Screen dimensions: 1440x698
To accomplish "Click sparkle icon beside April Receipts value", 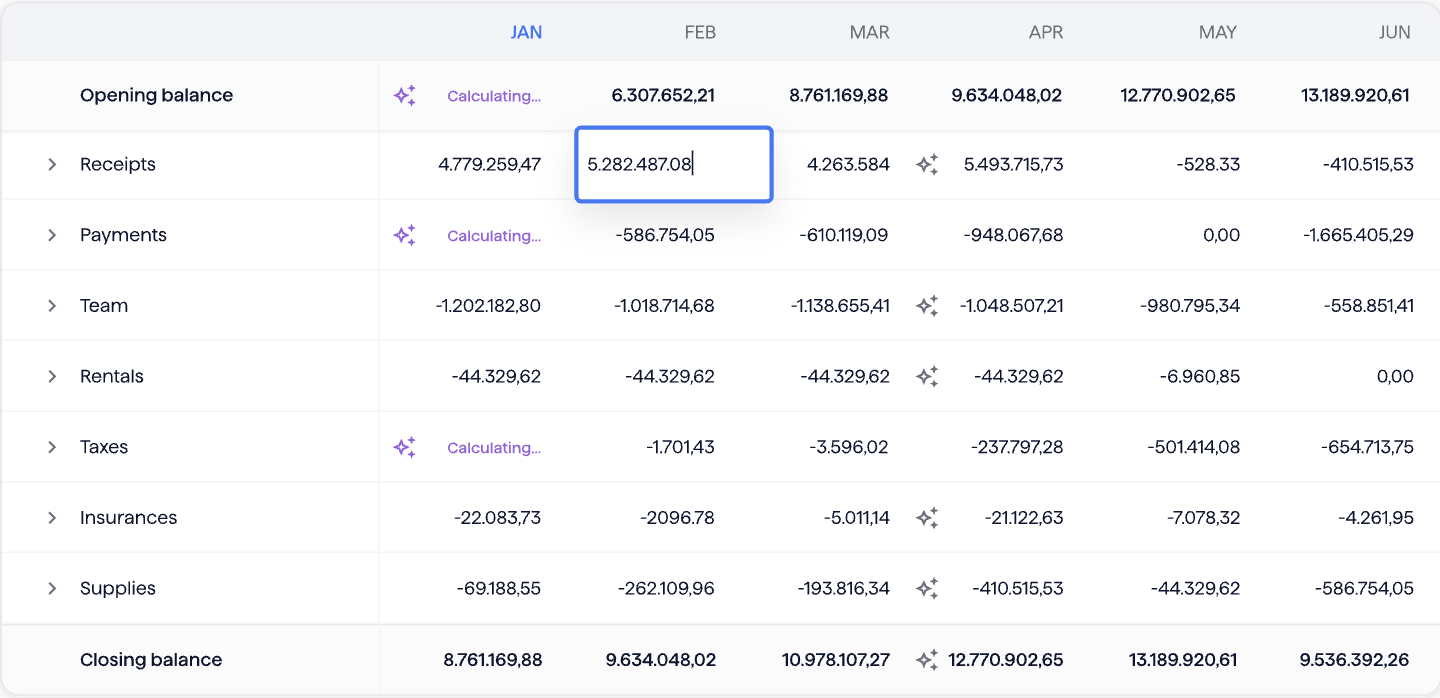I will pyautogui.click(x=927, y=165).
